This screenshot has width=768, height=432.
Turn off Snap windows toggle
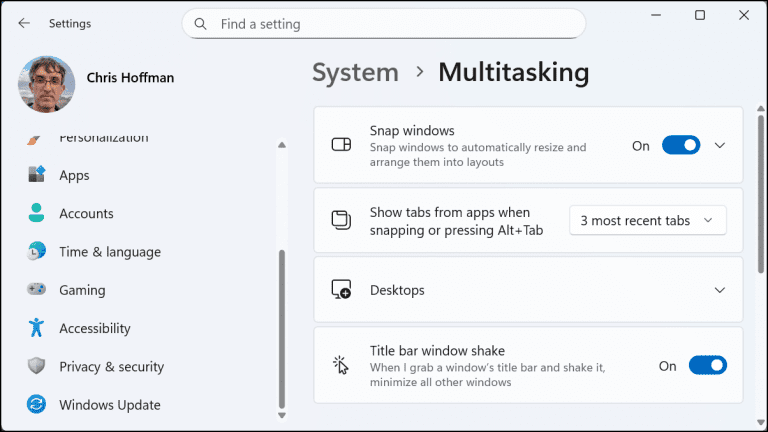tap(681, 146)
